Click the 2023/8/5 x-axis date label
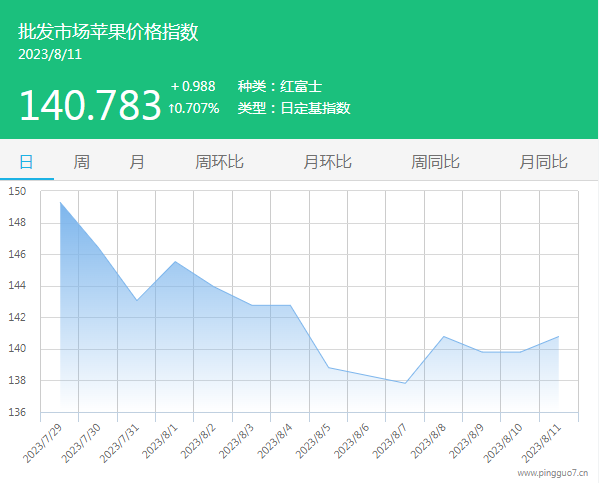Image resolution: width=599 pixels, height=483 pixels. (x=314, y=441)
